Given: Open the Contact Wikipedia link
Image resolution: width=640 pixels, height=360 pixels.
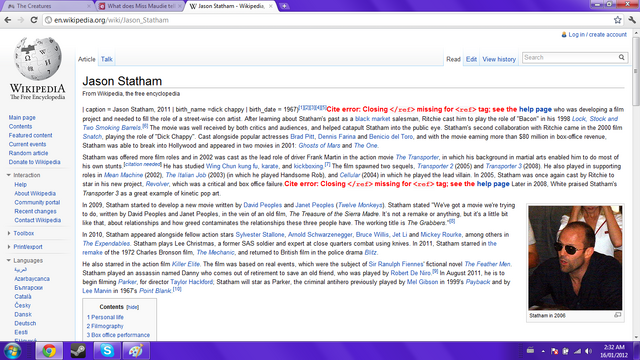Looking at the screenshot, I should click(38, 220).
